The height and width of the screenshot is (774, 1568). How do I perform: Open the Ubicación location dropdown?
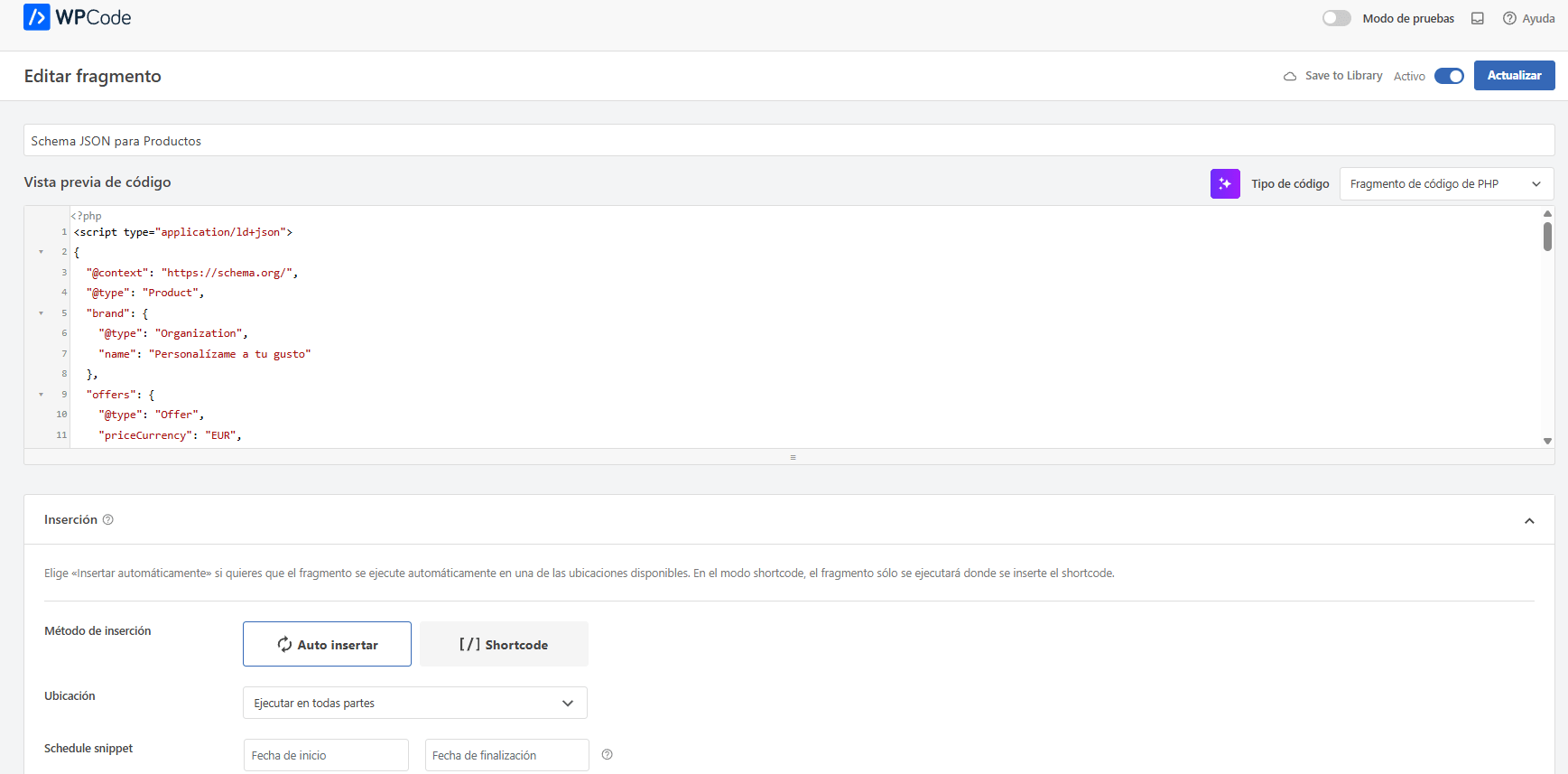(415, 703)
